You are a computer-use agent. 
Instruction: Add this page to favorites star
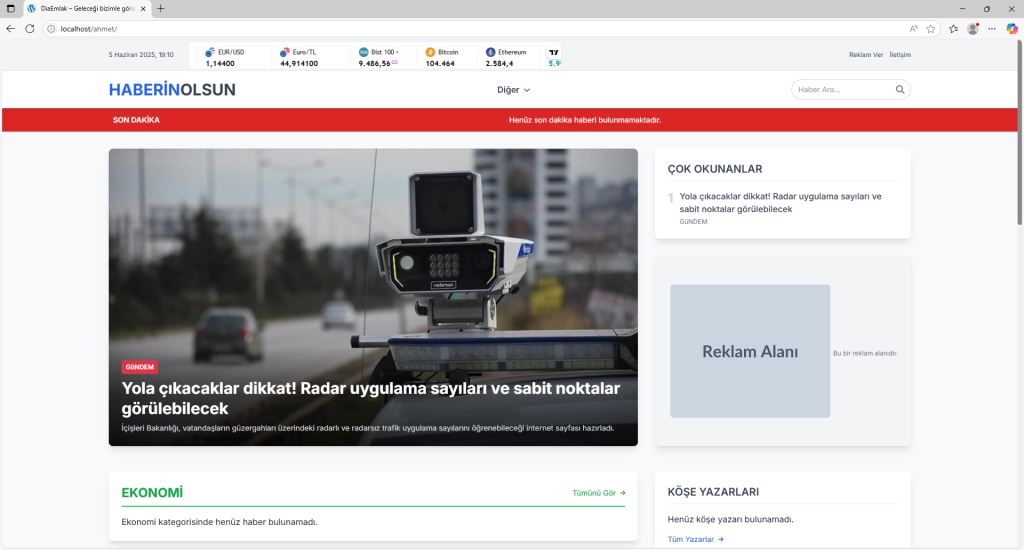pos(931,29)
